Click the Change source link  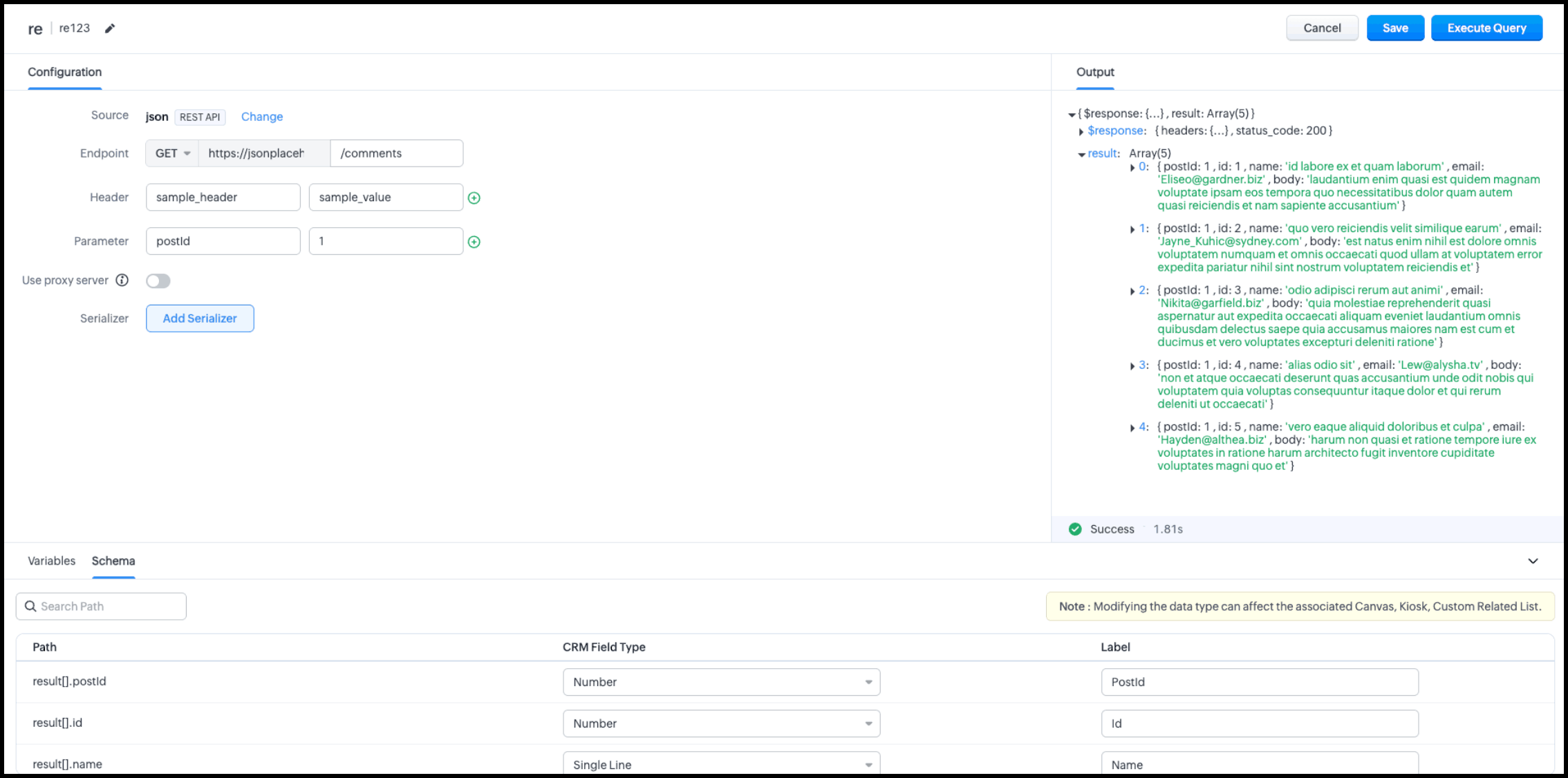point(261,117)
